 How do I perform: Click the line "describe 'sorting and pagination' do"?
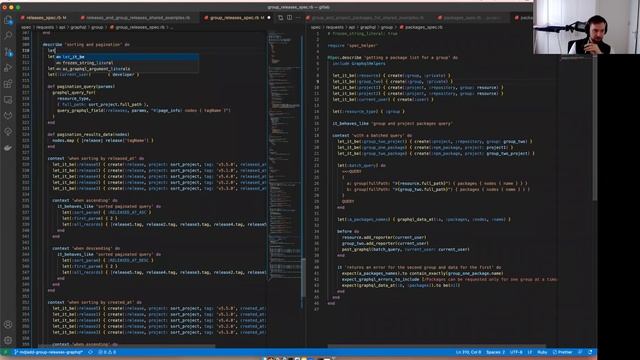(86, 44)
